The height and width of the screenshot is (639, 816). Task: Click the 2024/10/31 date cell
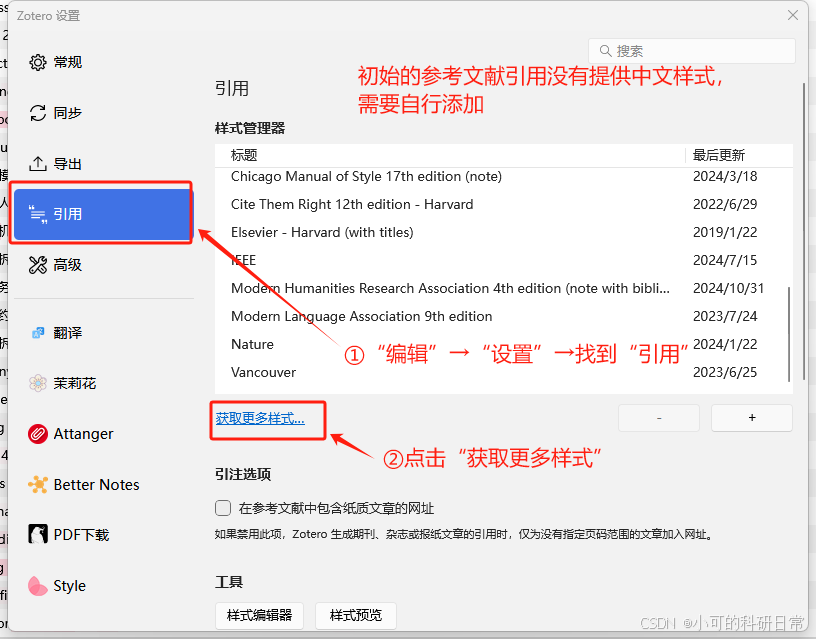pos(729,289)
